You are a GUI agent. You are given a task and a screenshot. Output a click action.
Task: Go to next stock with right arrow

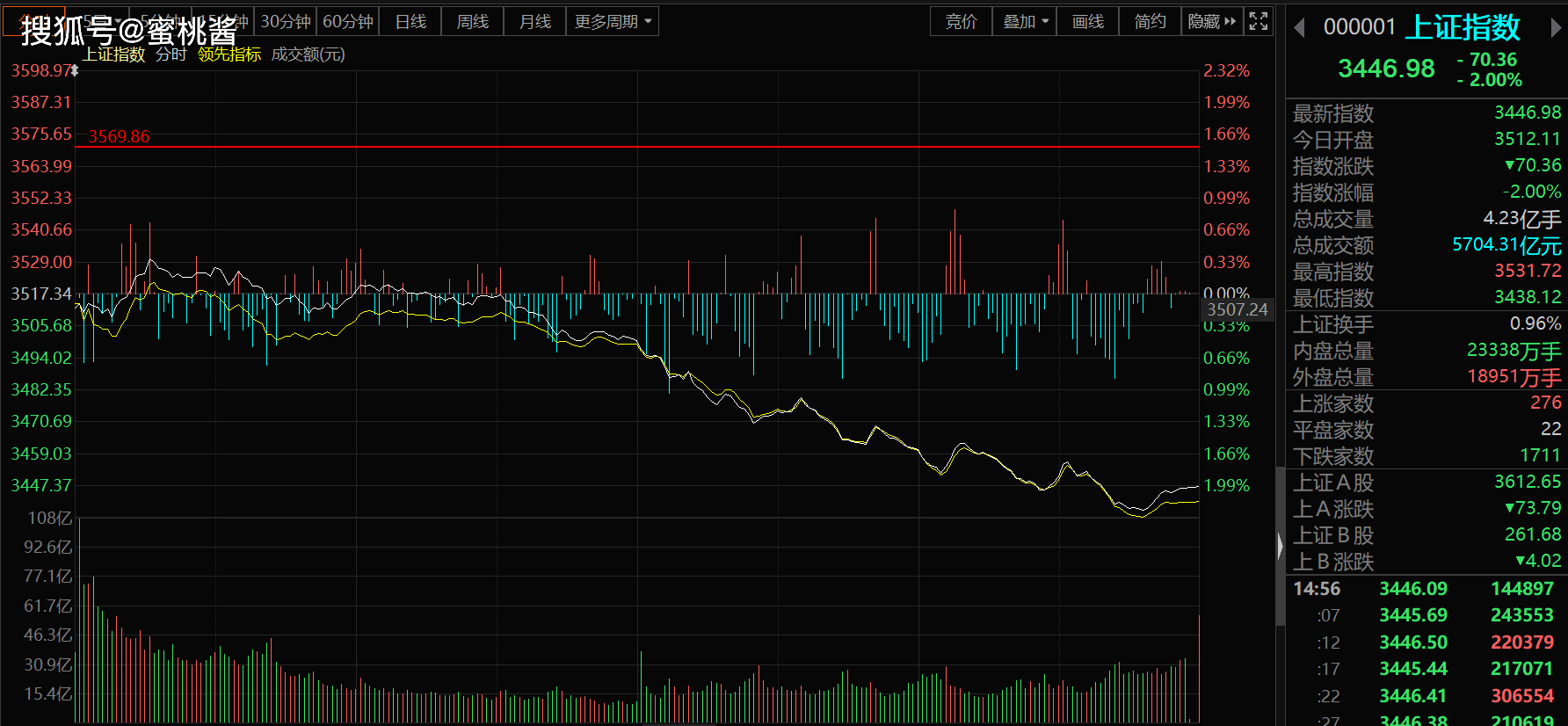[1555, 28]
